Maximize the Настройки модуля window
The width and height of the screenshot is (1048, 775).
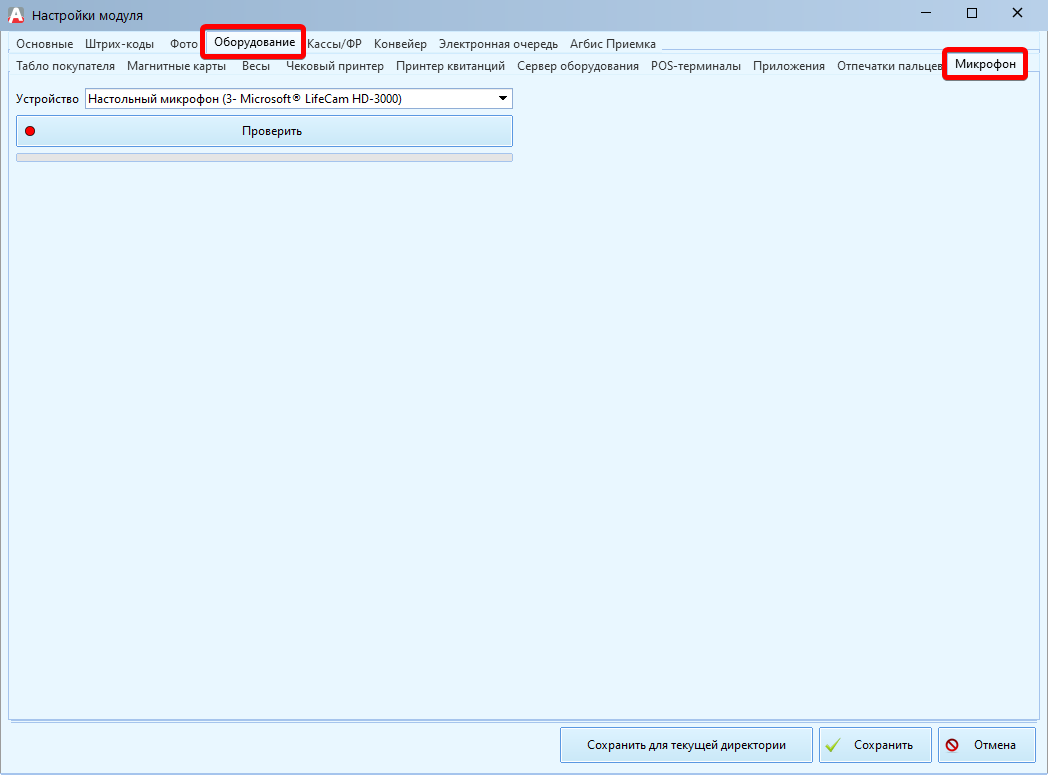click(971, 14)
